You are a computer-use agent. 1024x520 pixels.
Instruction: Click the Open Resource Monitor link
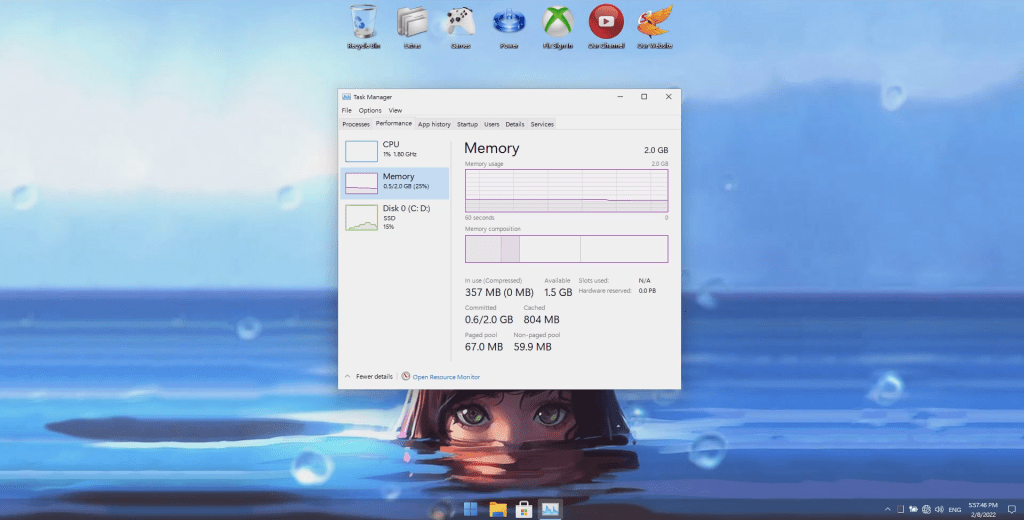pyautogui.click(x=446, y=377)
